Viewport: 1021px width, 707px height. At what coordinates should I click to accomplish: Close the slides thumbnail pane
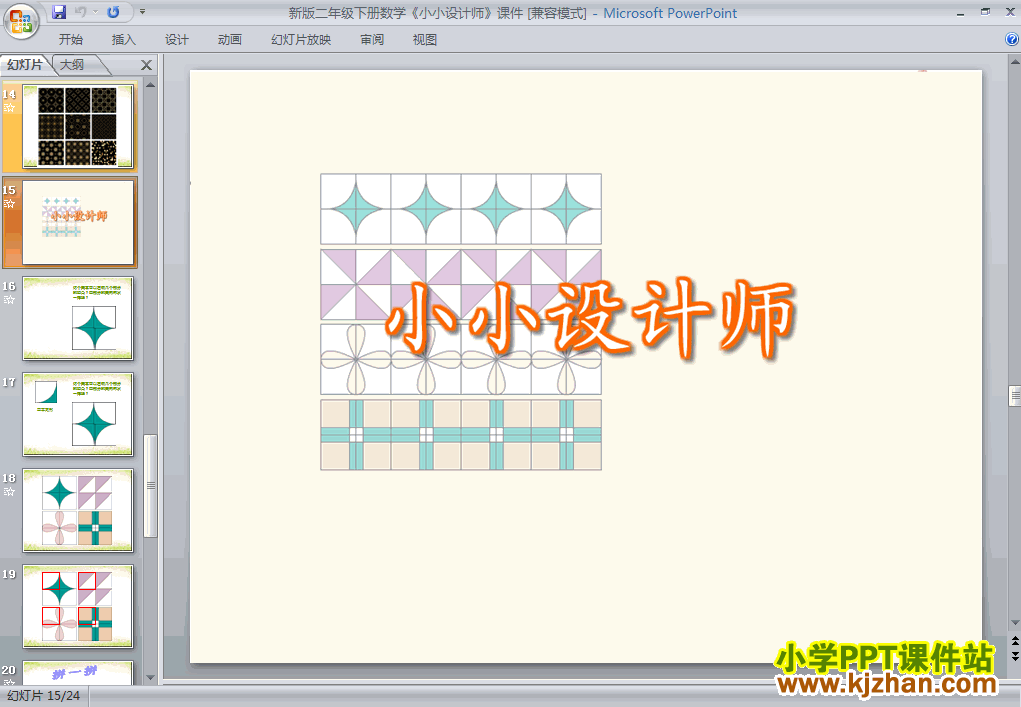(x=147, y=65)
